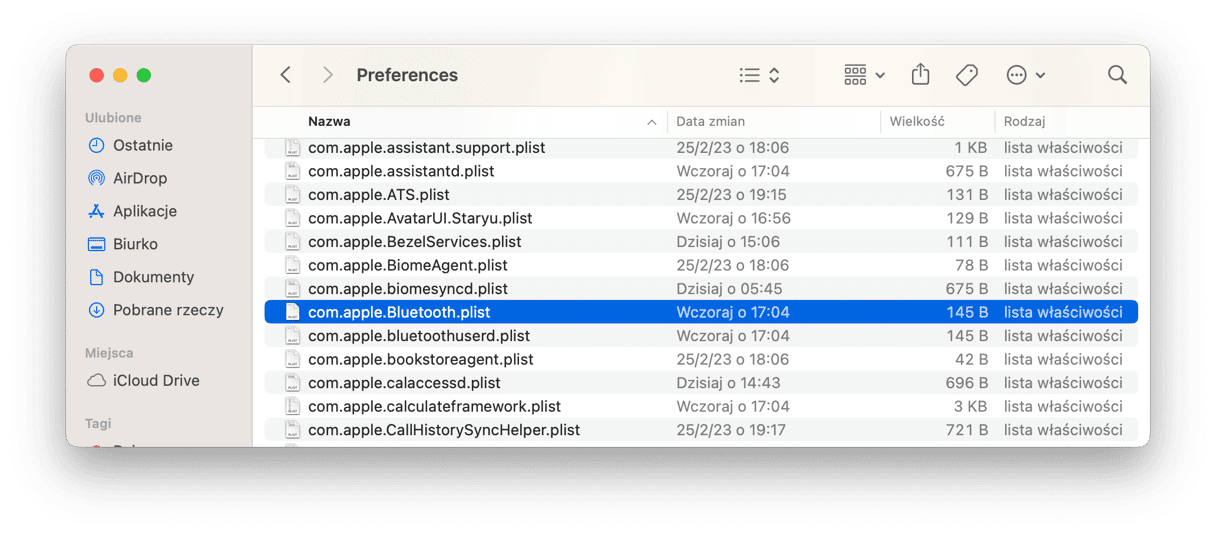This screenshot has height=534, width=1216.
Task: Click the file icon of com.apple.assistantd.plist
Action: [x=292, y=171]
